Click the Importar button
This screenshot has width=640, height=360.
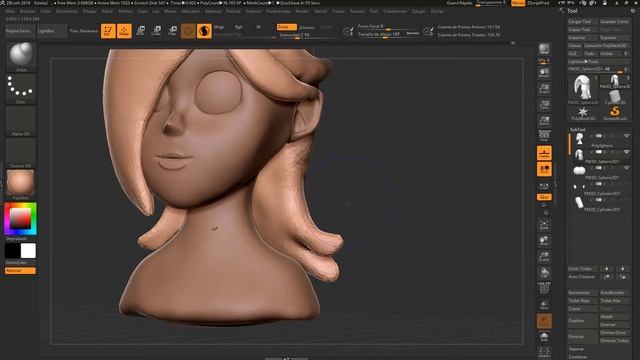click(582, 38)
